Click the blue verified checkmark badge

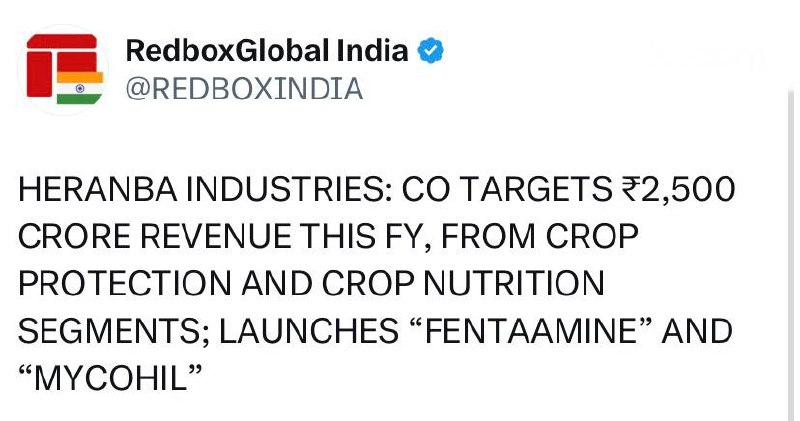tap(430, 51)
